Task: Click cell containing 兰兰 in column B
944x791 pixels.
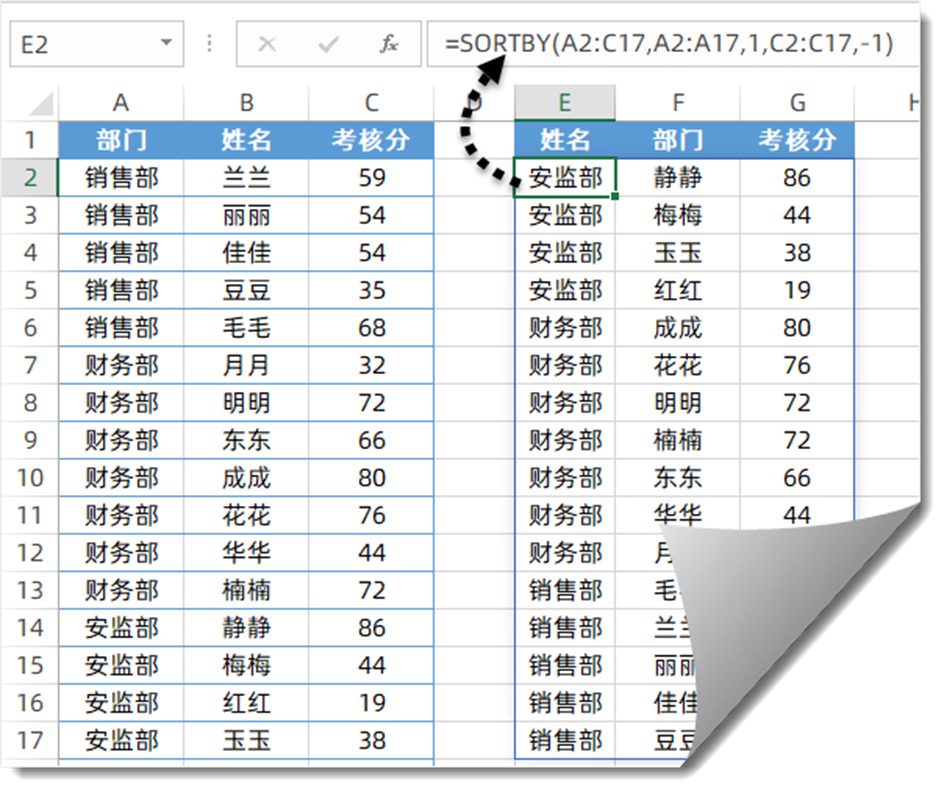Action: point(246,178)
